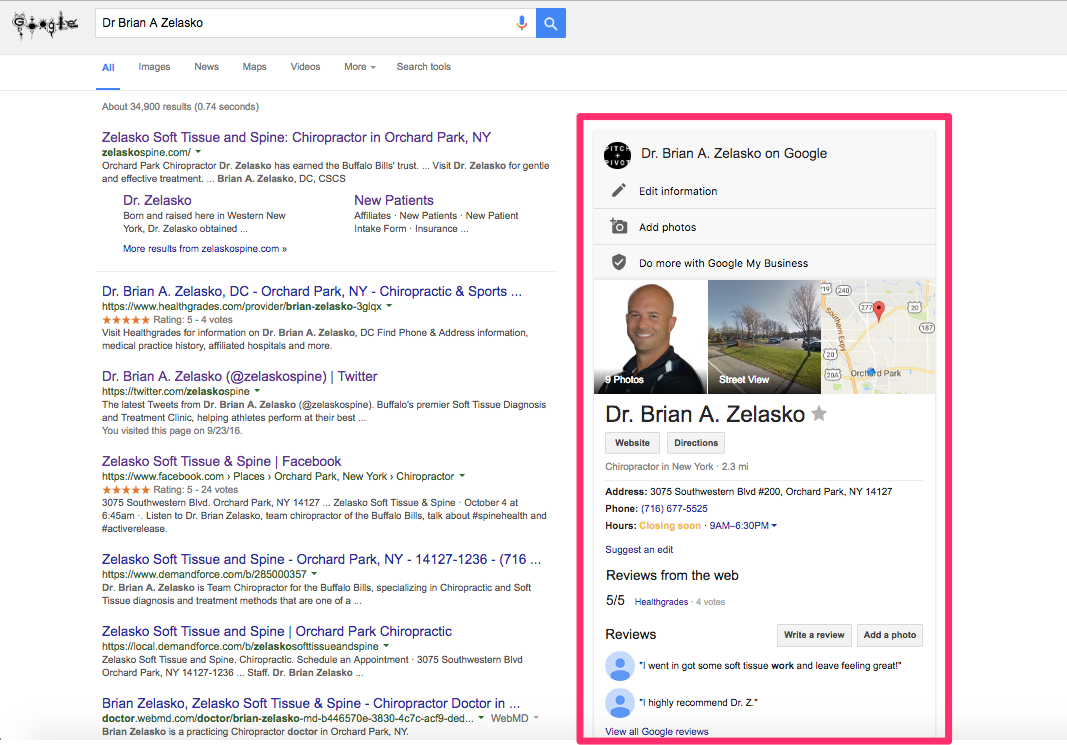The image size is (1067, 745).
Task: Click More results from zelaskospine.com
Action: (x=205, y=249)
